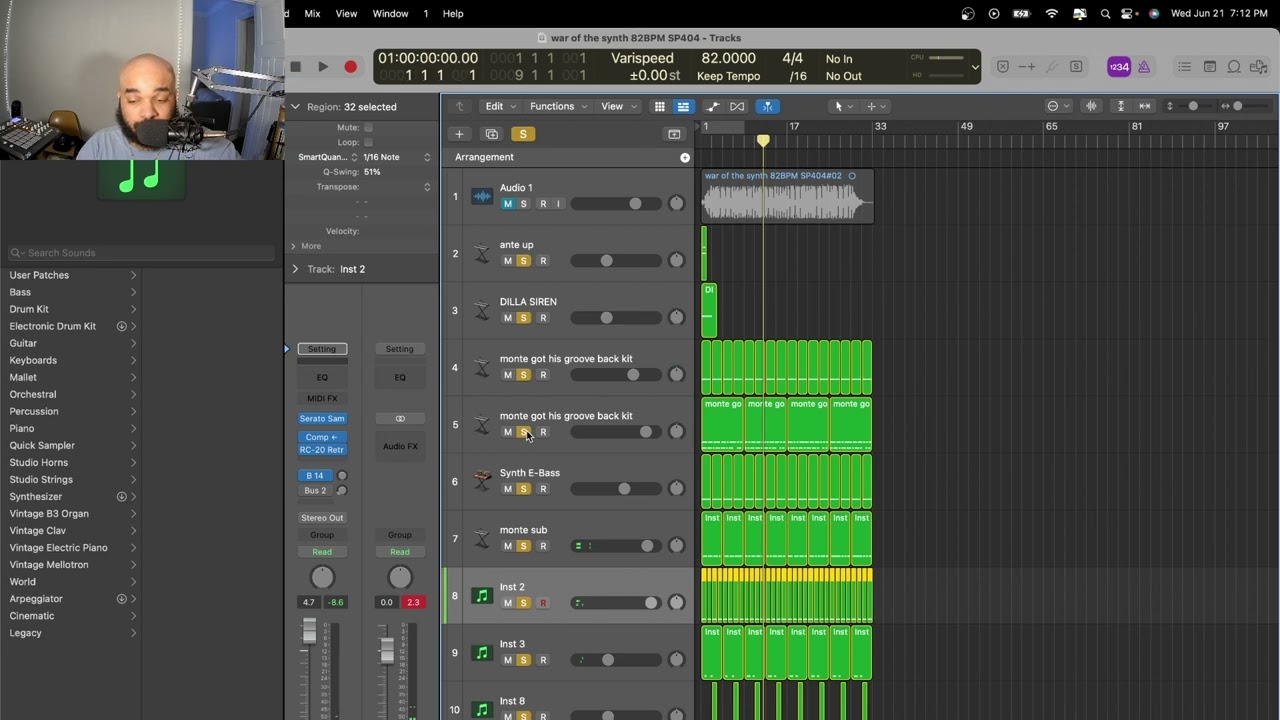Mute the Audio 1 track
This screenshot has width=1280, height=720.
[x=507, y=204]
